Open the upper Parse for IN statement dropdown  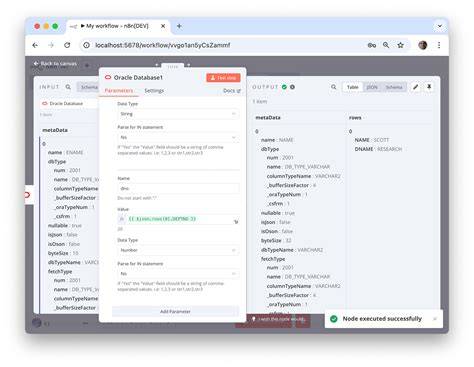click(178, 137)
